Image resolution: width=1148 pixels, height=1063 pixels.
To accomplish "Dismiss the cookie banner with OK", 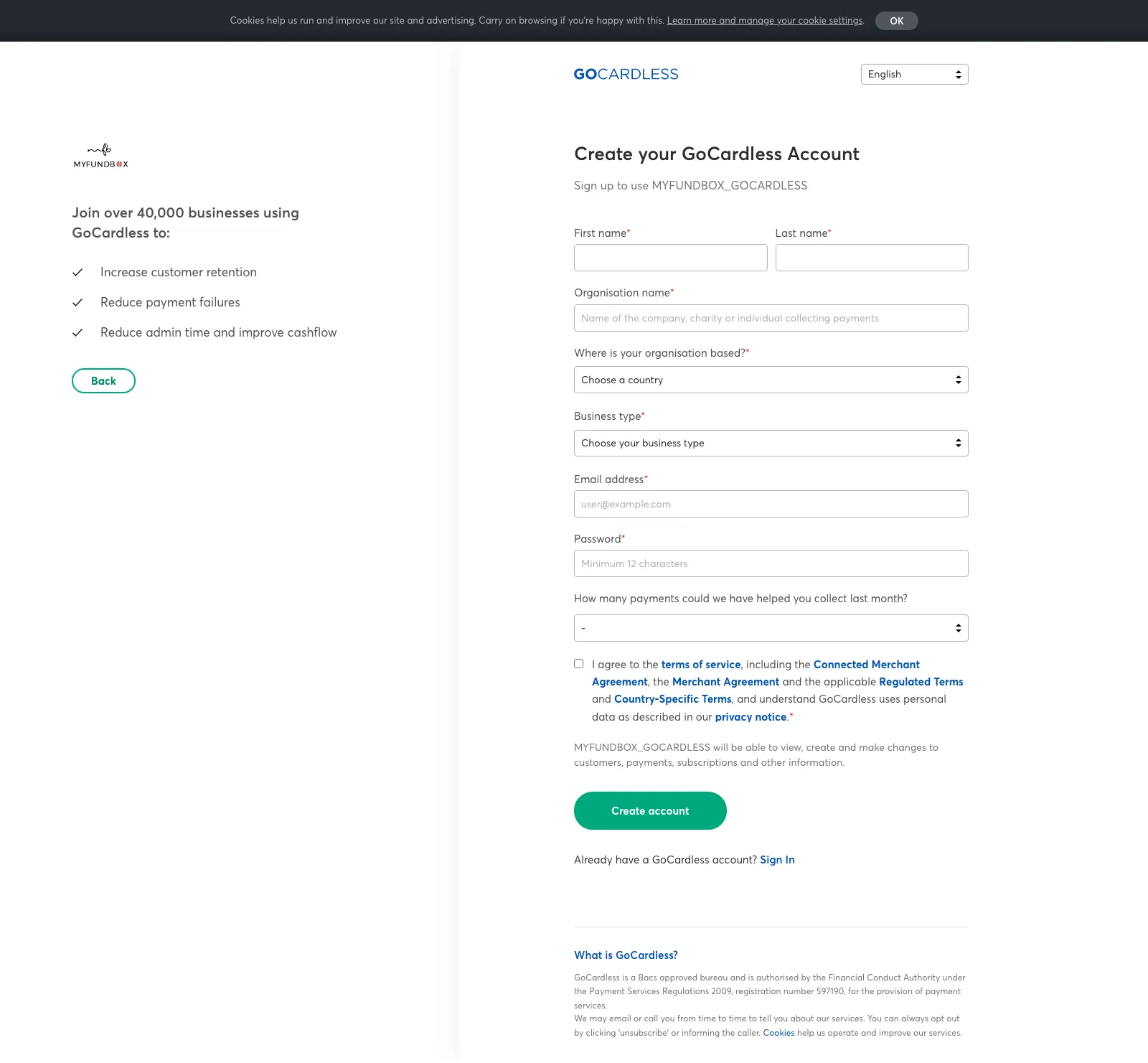I will pyautogui.click(x=896, y=21).
